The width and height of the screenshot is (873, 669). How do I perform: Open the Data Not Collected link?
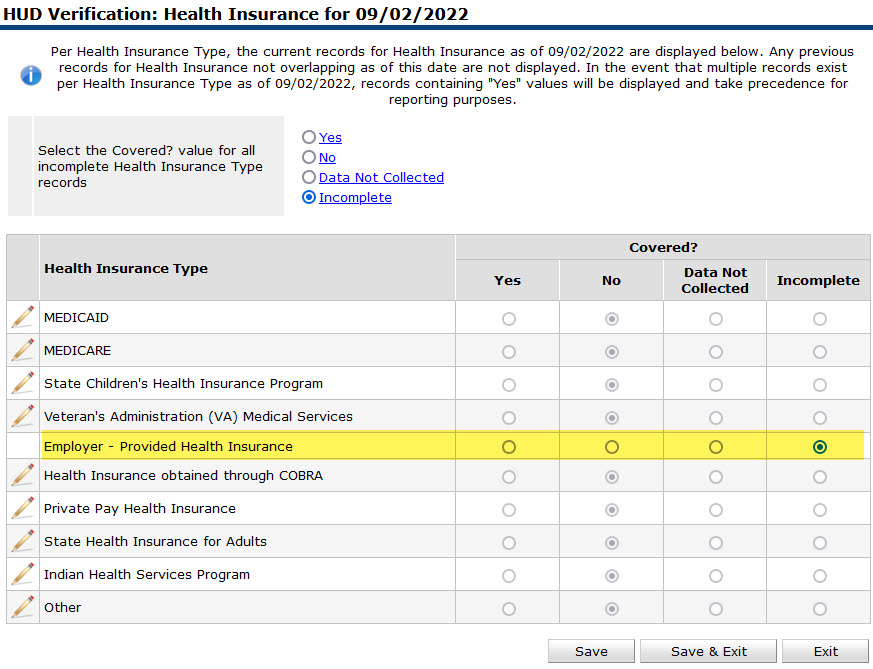tap(381, 177)
